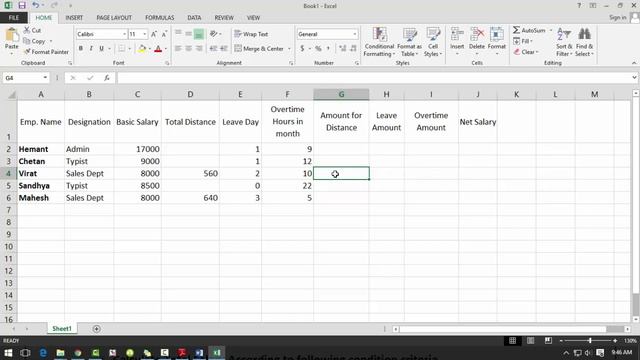Image resolution: width=640 pixels, height=360 pixels.
Task: Toggle underline formatting
Action: click(101, 49)
